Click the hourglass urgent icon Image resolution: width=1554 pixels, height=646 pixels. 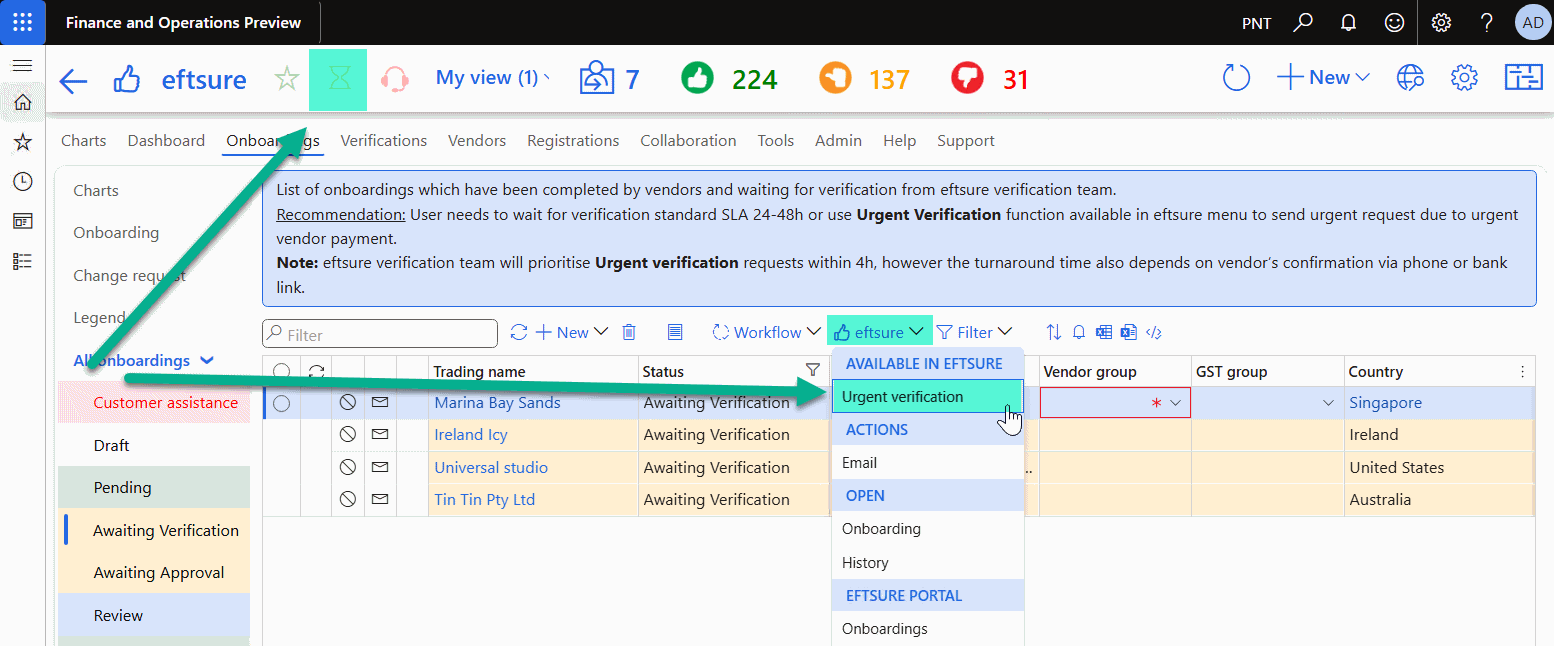pyautogui.click(x=338, y=79)
